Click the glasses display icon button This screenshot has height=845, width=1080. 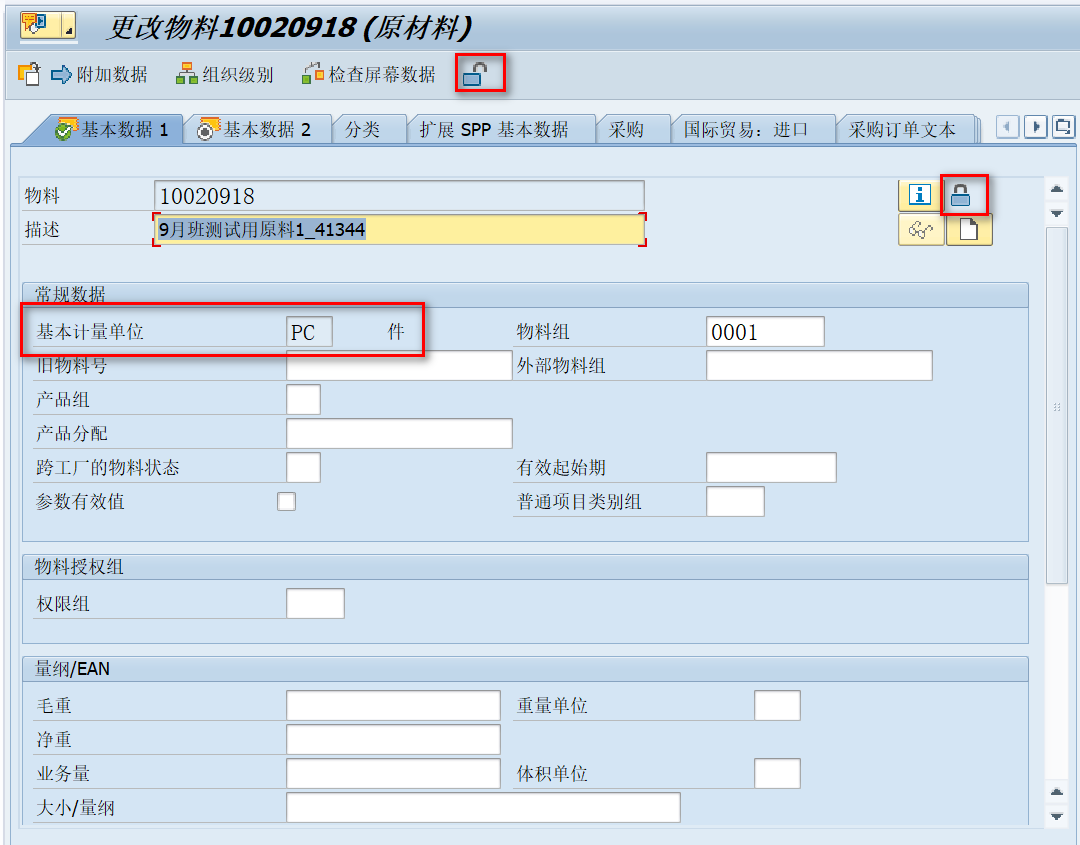click(x=921, y=229)
